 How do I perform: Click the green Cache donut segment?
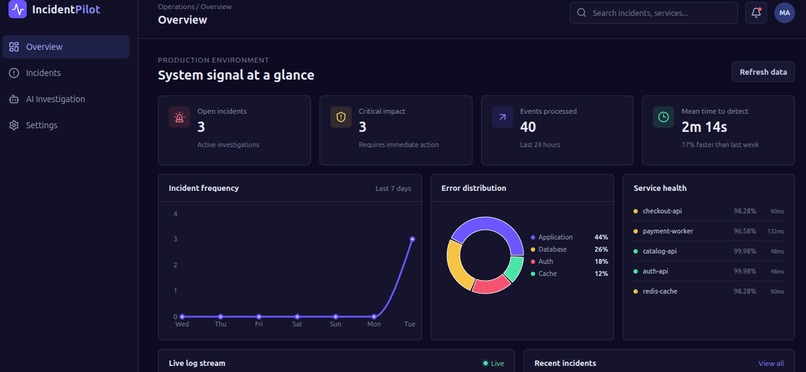515,268
